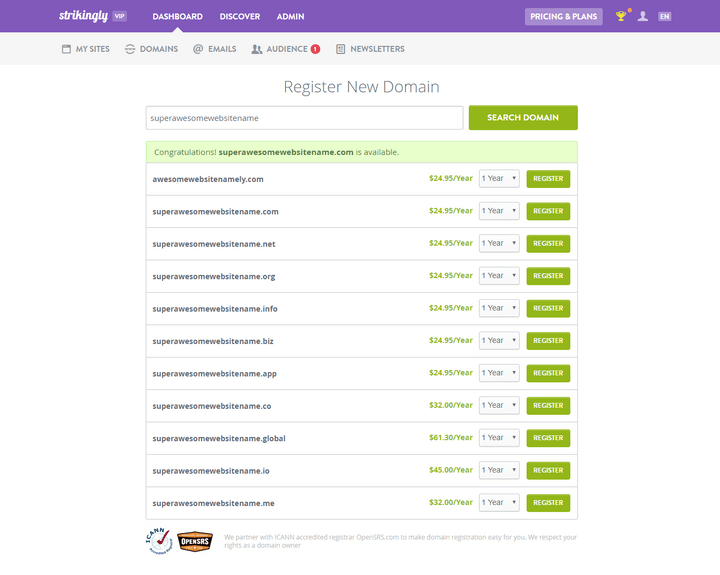Click the ICANN accreditation badge

pyautogui.click(x=159, y=541)
